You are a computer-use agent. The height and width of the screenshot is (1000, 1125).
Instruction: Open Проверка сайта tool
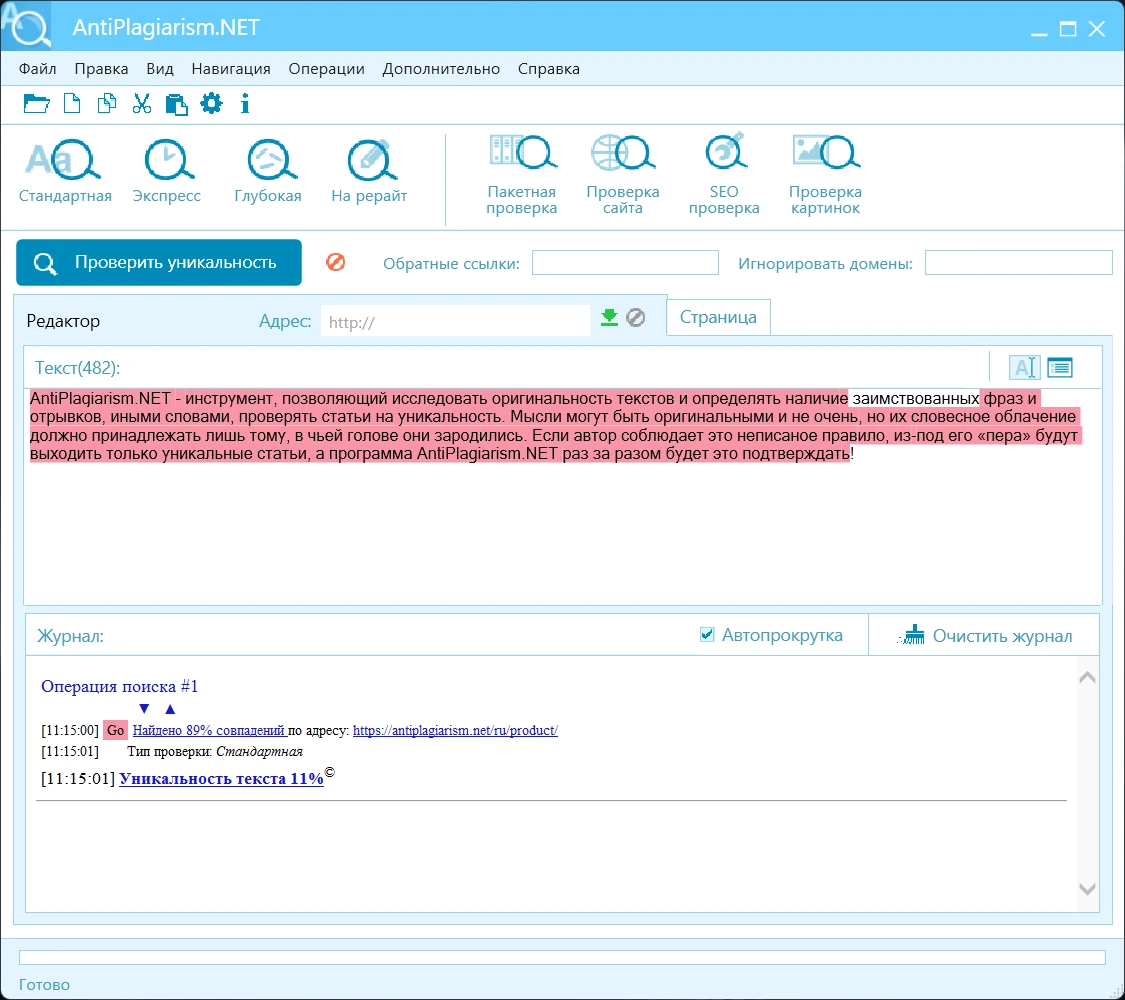coord(623,174)
